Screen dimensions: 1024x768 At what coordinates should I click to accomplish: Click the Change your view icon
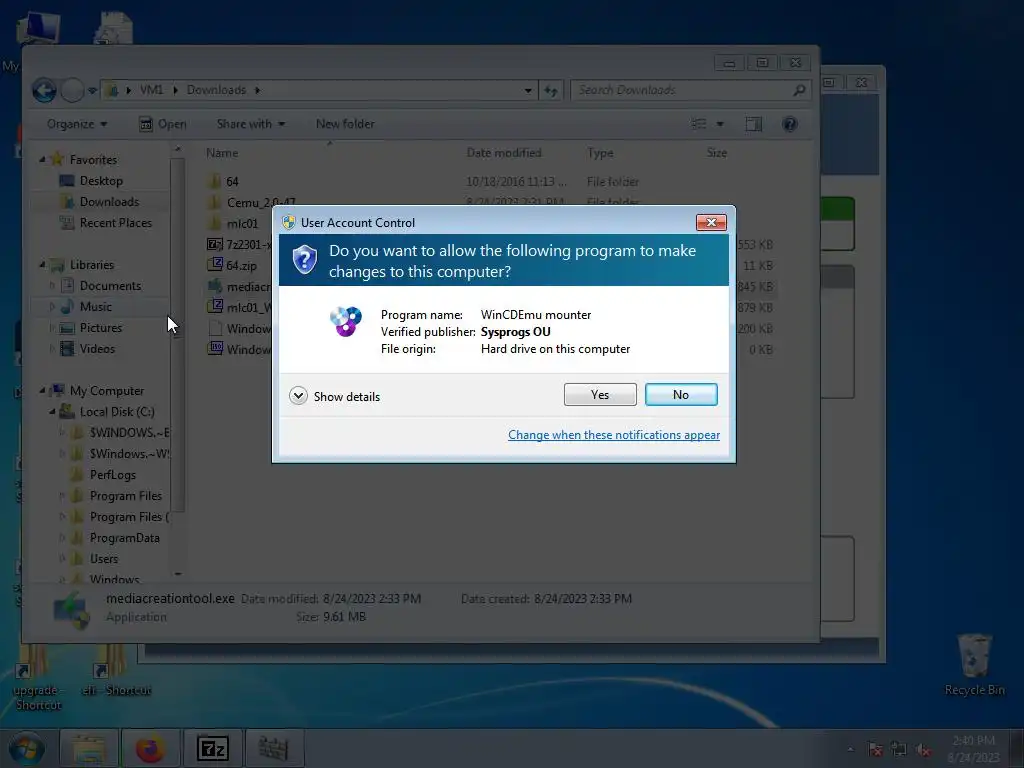pos(699,124)
